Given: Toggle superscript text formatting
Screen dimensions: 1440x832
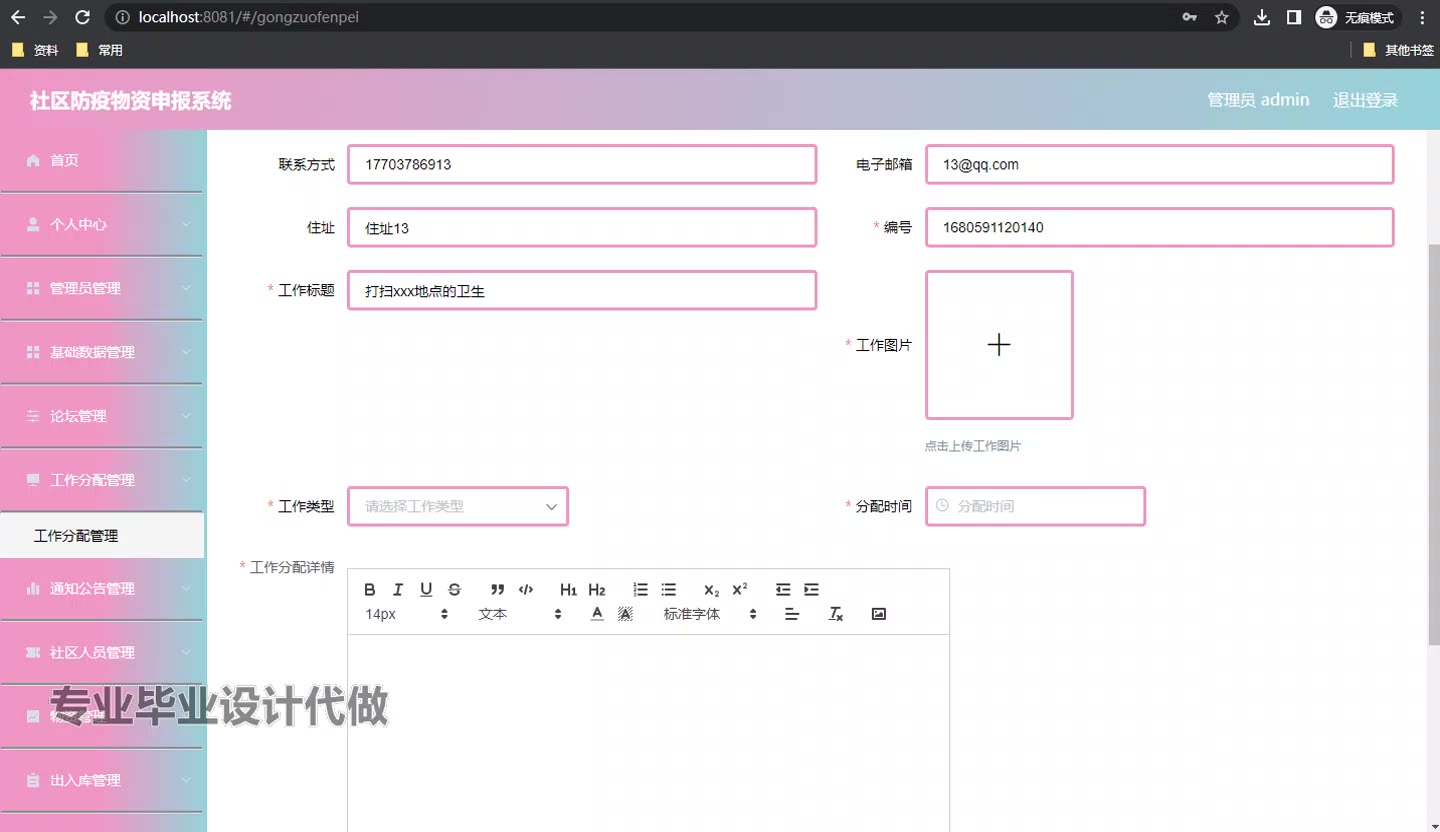Looking at the screenshot, I should pyautogui.click(x=740, y=589).
